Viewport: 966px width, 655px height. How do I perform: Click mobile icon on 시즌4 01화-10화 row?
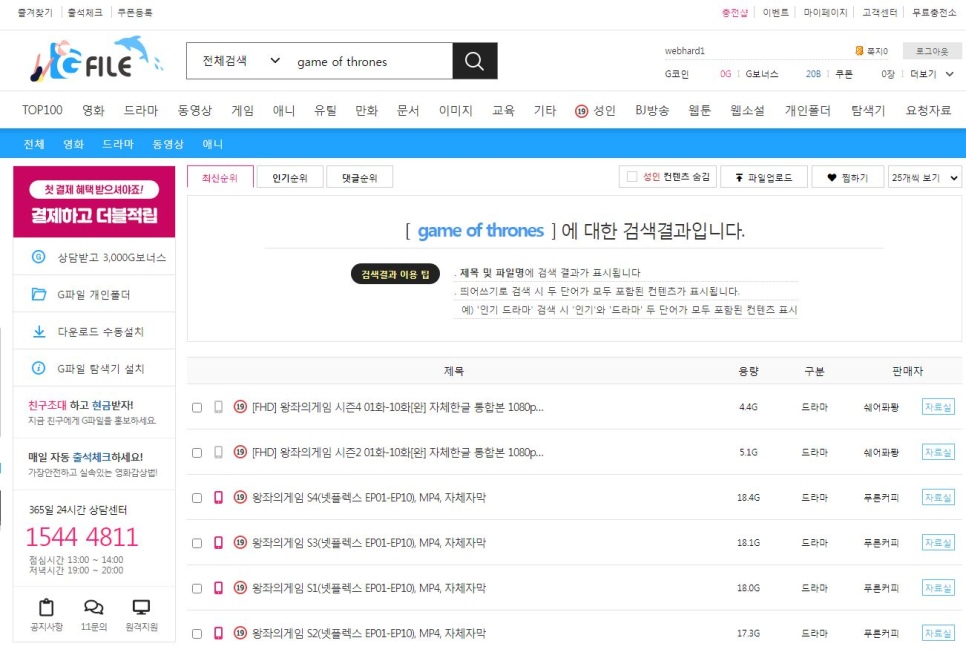tap(218, 407)
